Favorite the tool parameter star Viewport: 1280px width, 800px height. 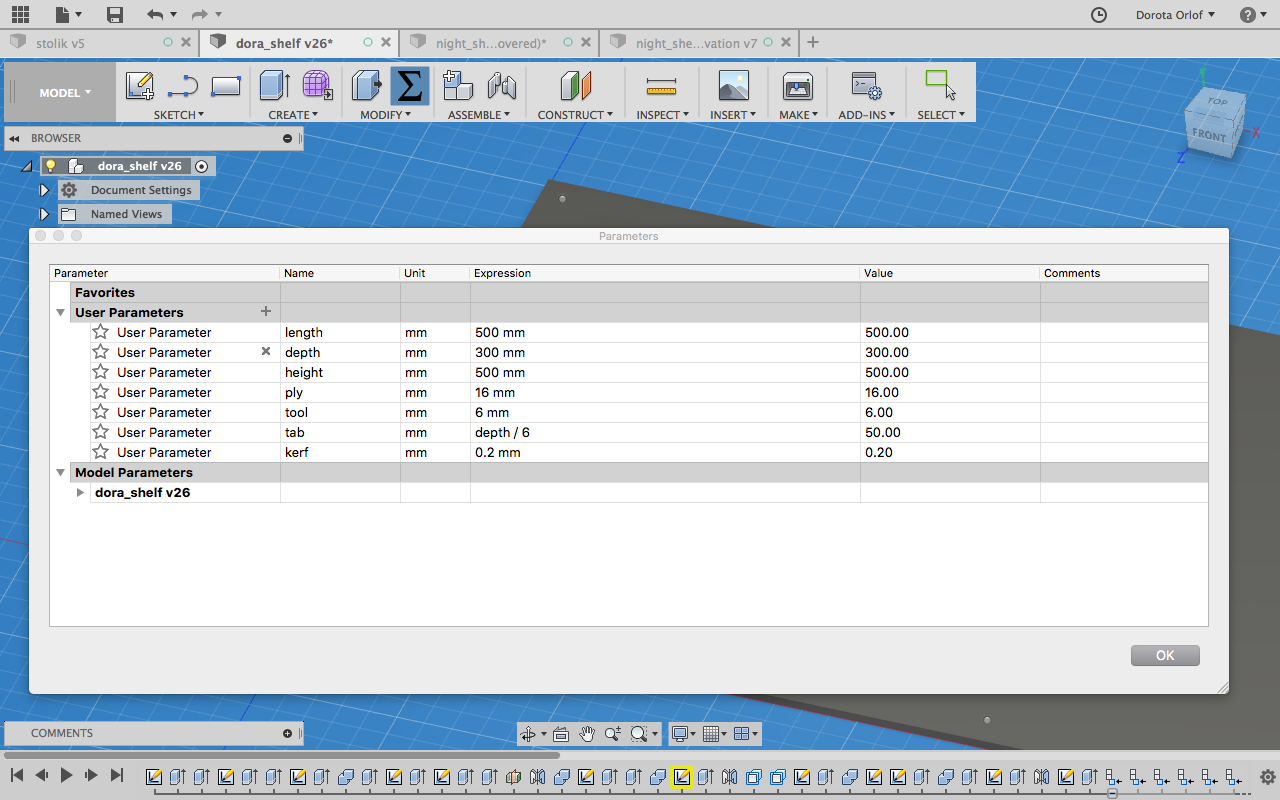100,412
